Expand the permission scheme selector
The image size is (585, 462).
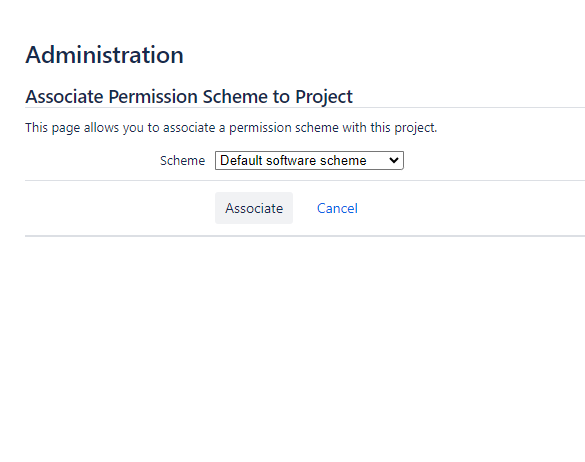309,160
